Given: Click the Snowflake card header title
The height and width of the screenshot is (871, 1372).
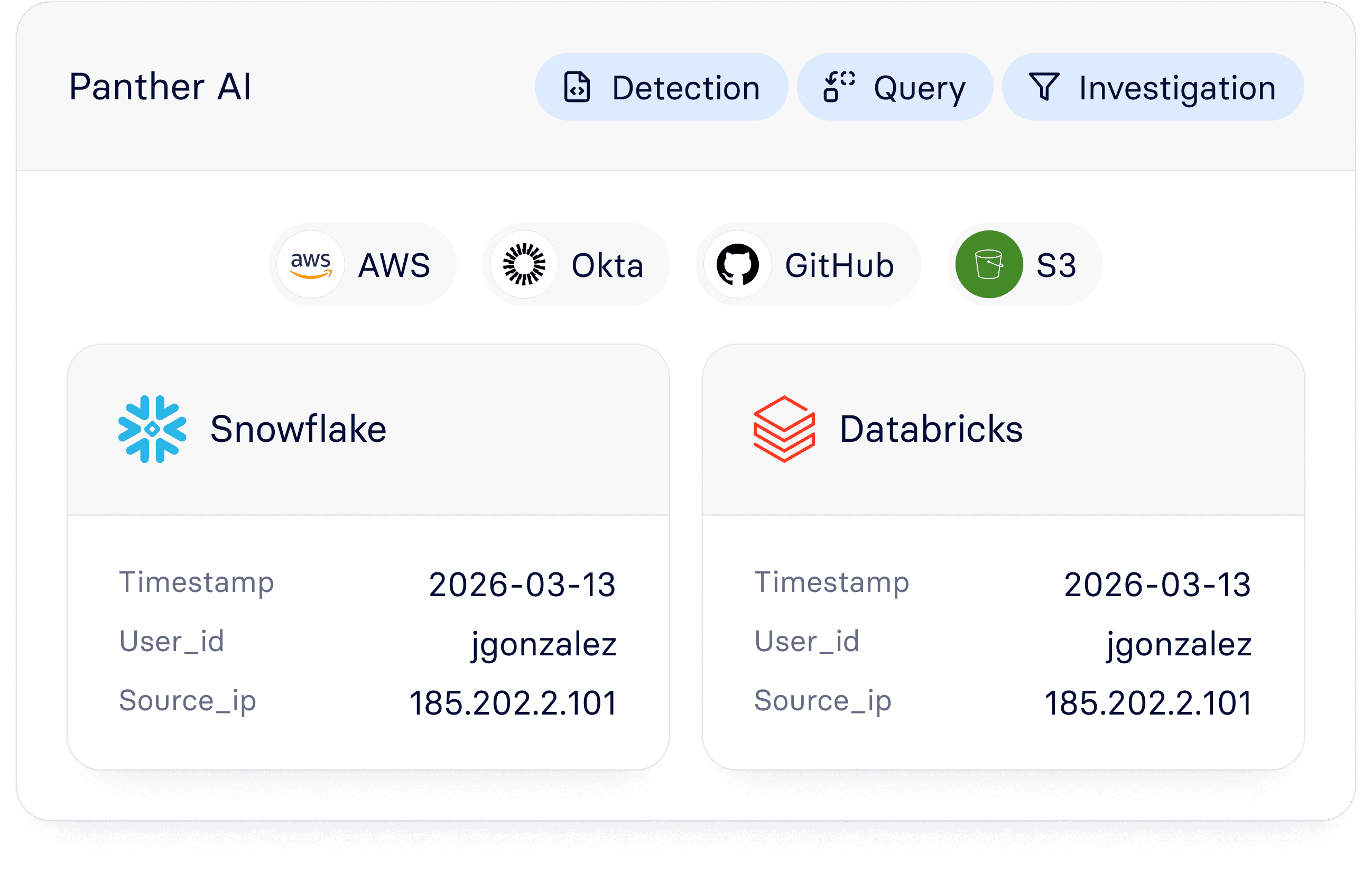Looking at the screenshot, I should point(298,429).
